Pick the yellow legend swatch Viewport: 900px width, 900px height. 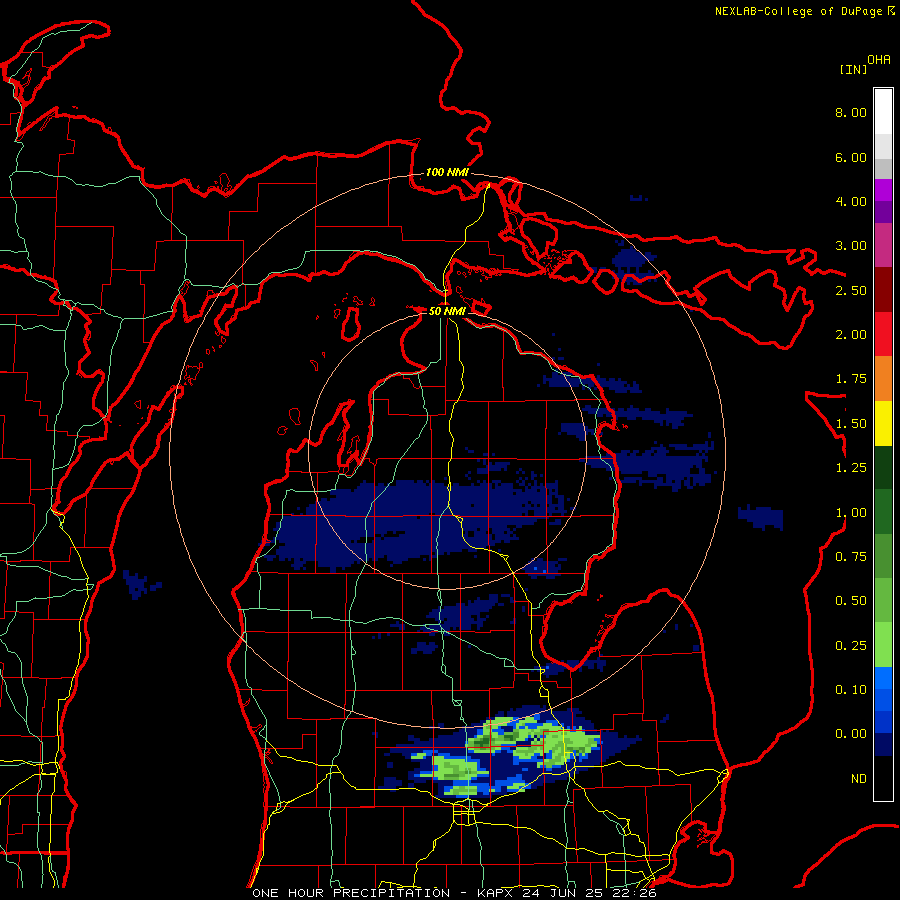click(x=883, y=423)
